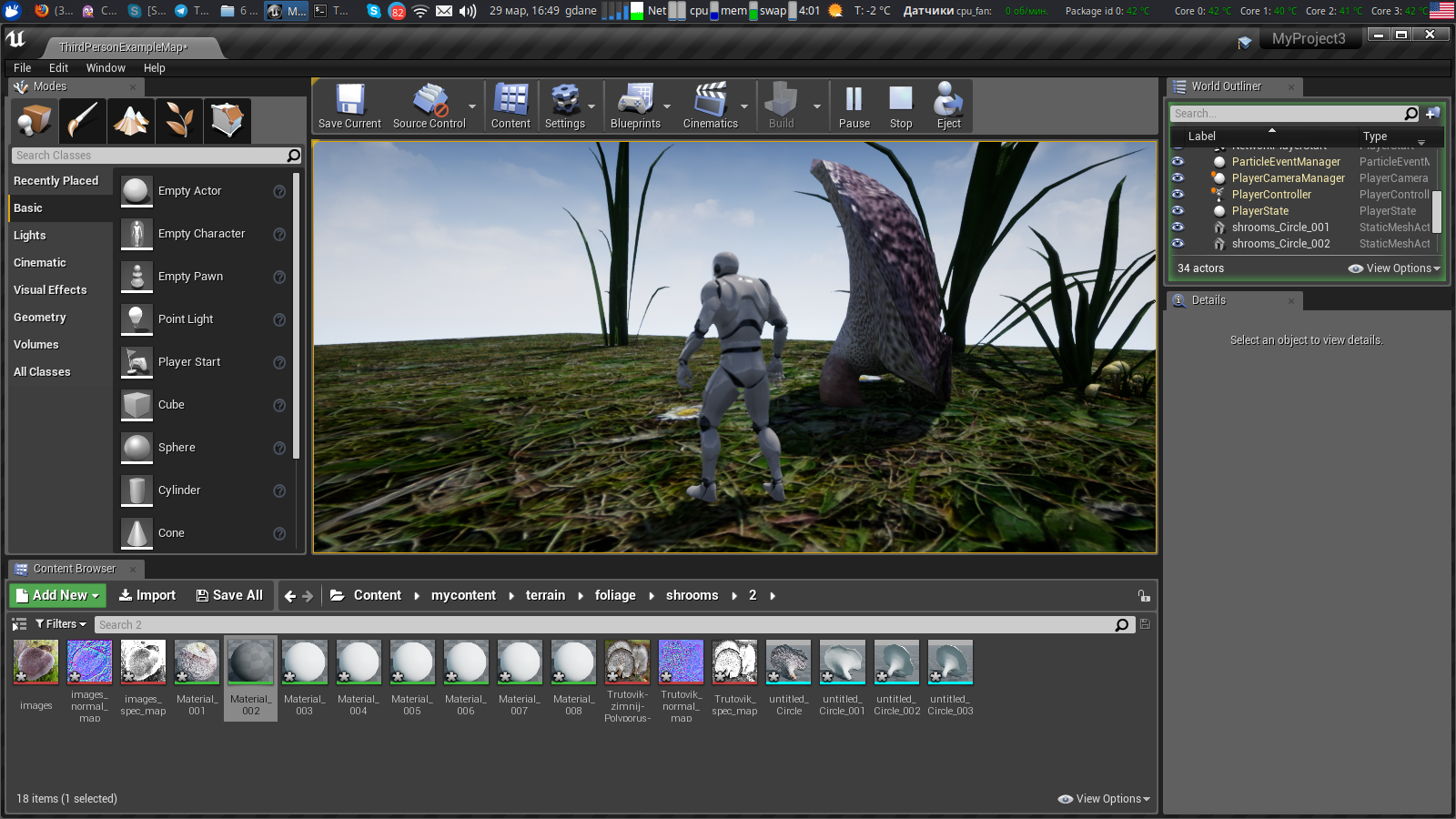1456x819 pixels.
Task: Click the Save All button
Action: pyautogui.click(x=229, y=595)
